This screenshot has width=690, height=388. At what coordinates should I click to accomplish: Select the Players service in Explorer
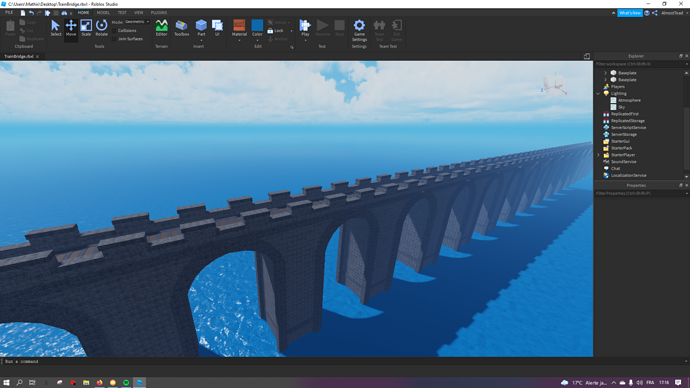click(x=617, y=87)
